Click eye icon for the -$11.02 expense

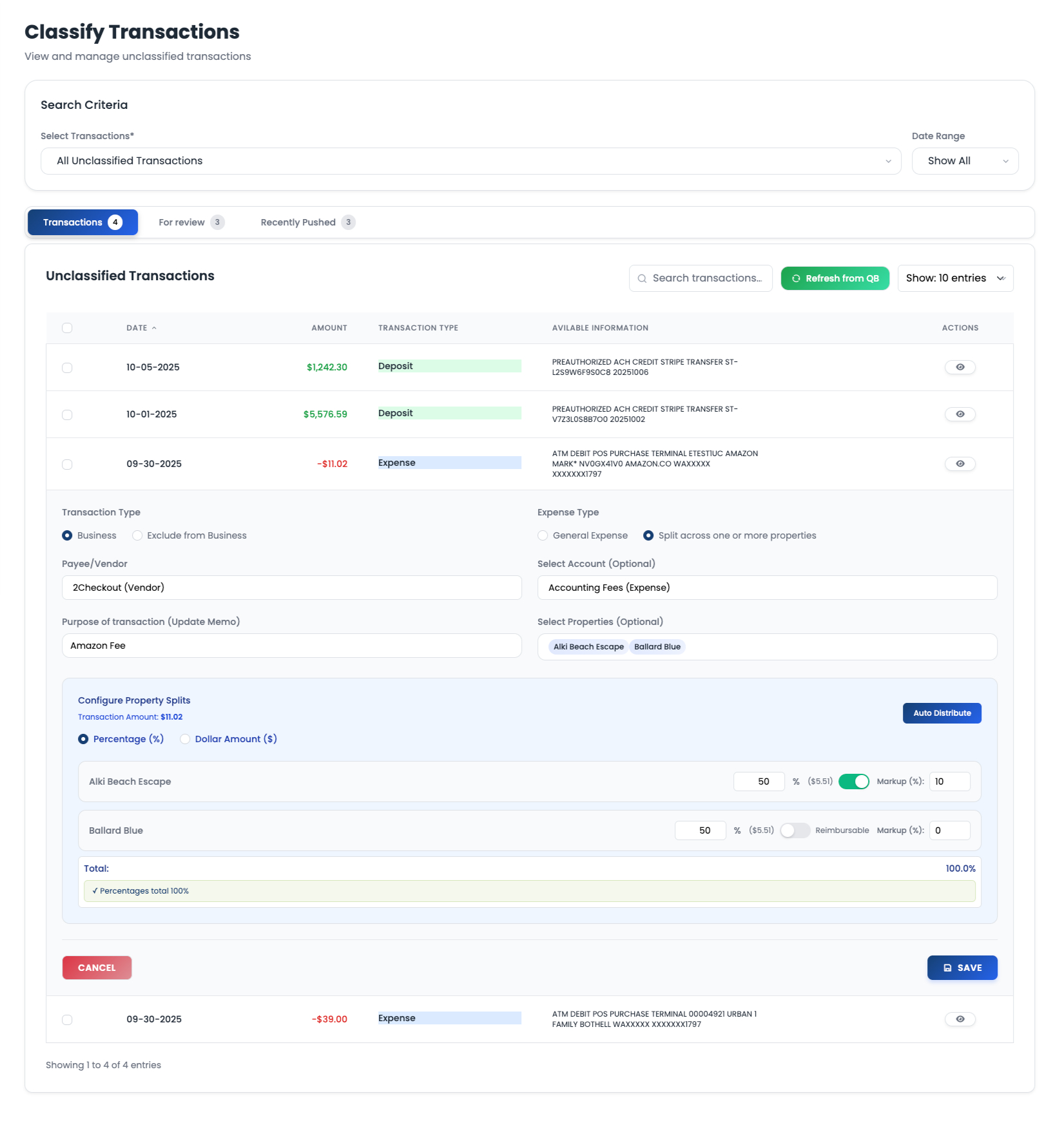[960, 464]
